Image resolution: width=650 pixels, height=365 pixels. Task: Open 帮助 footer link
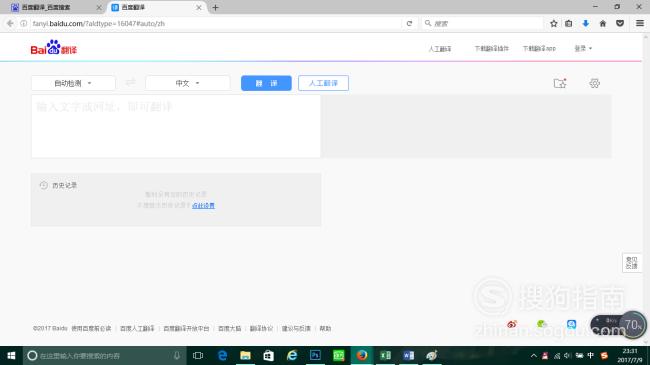coord(325,328)
